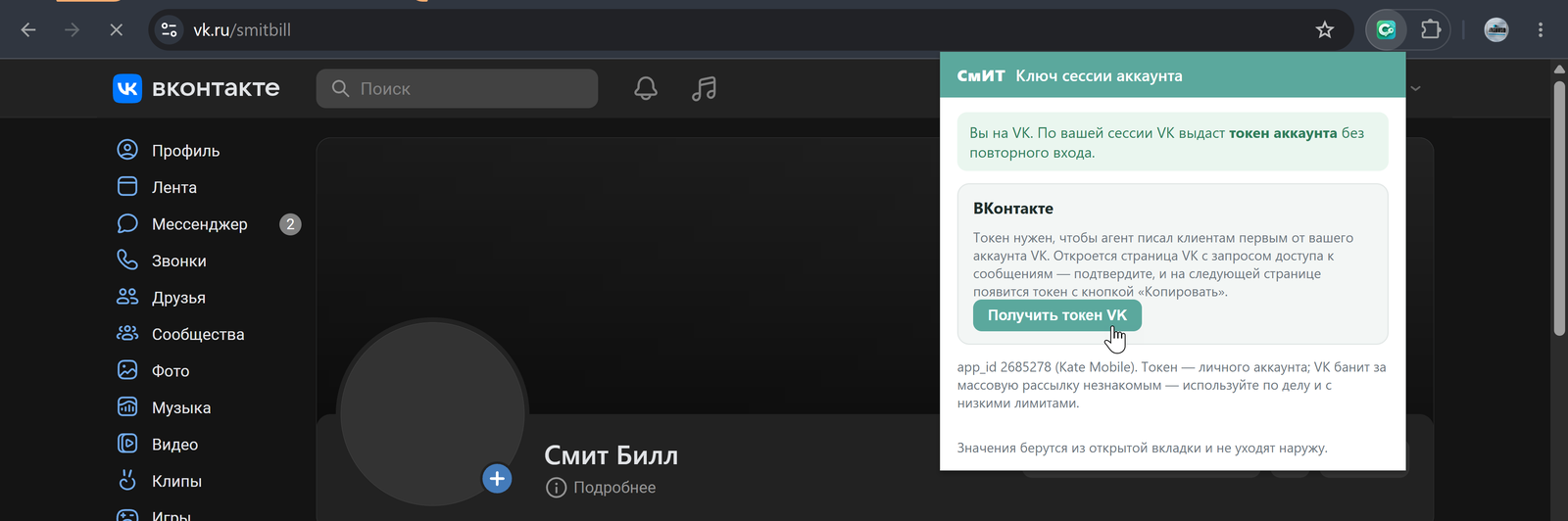Open the Музыка menu item
The width and height of the screenshot is (1568, 521).
coord(181,407)
